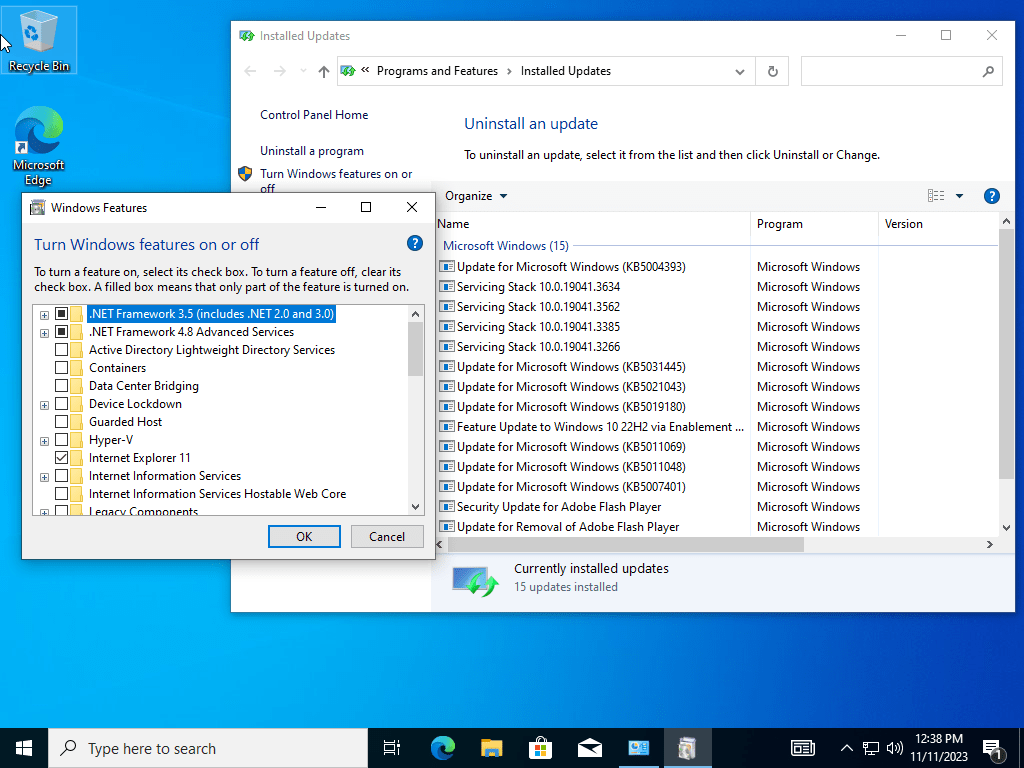Click the help icon in Windows Features
Screen dimensions: 1024x768
pyautogui.click(x=414, y=244)
